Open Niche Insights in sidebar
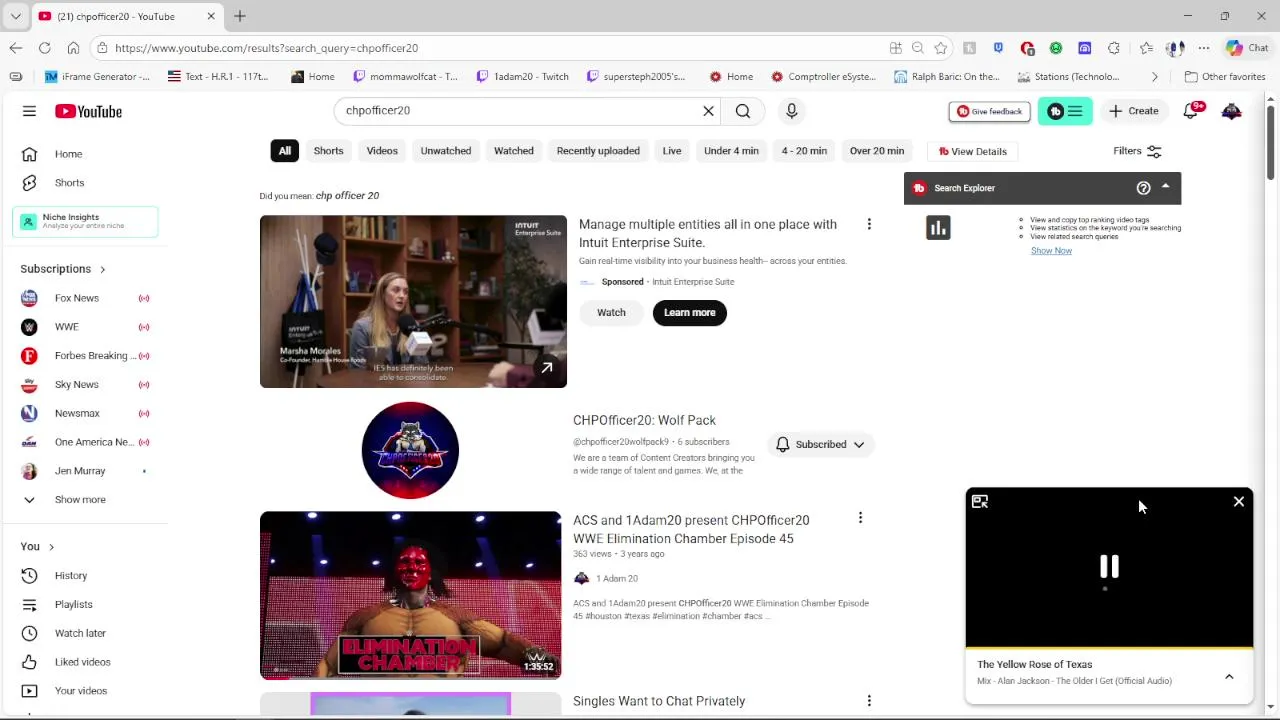 point(84,221)
